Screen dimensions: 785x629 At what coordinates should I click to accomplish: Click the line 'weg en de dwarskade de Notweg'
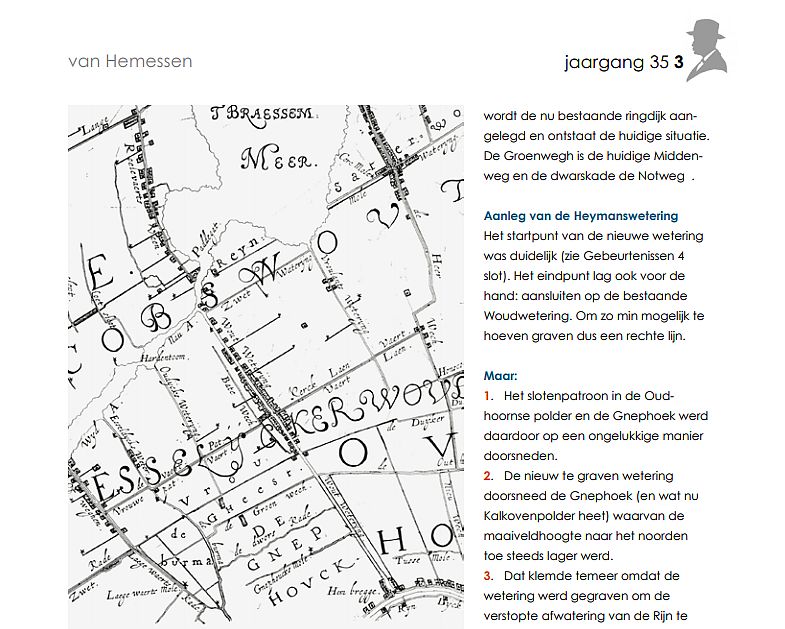pos(584,176)
